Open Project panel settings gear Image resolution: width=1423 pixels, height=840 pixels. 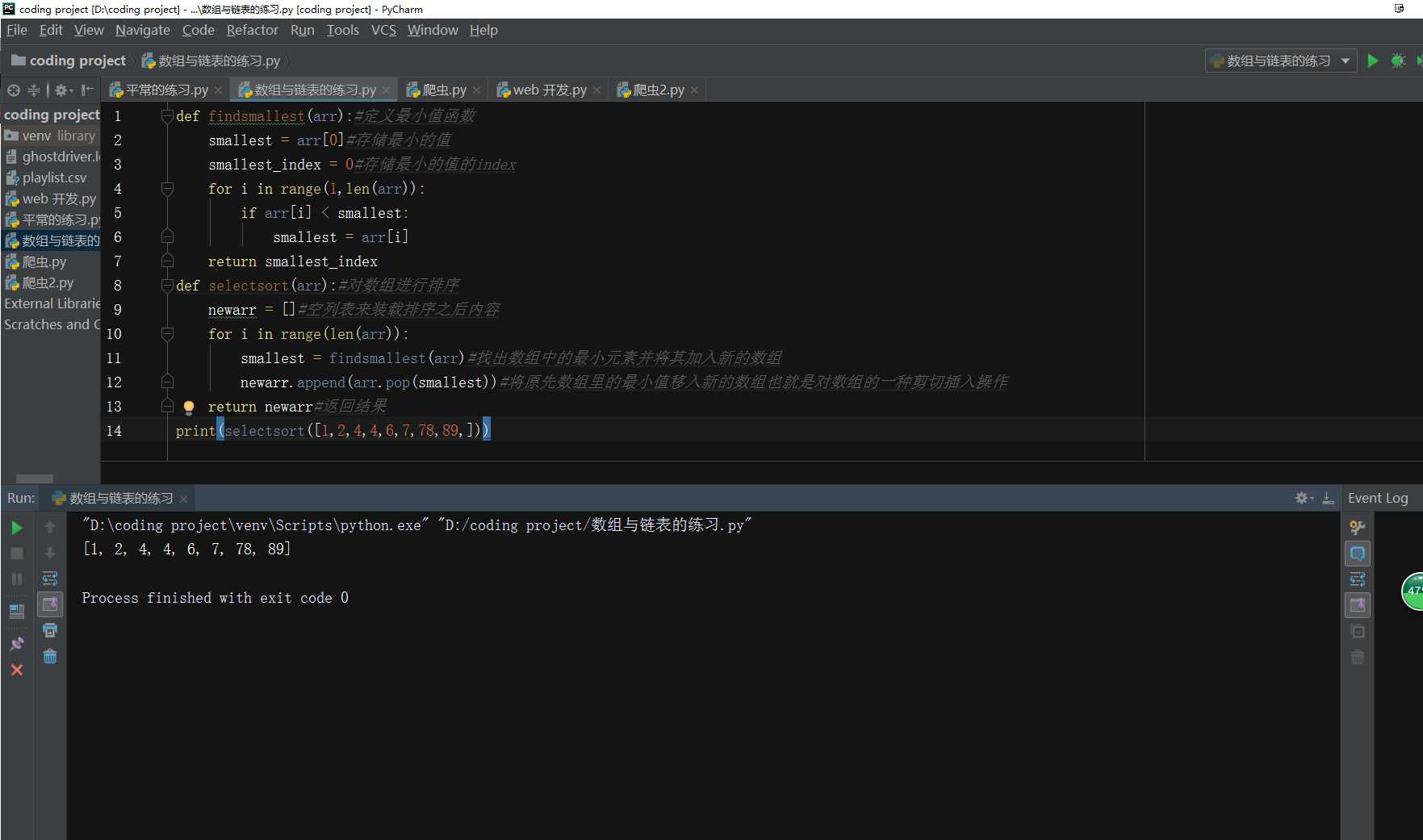pyautogui.click(x=62, y=90)
